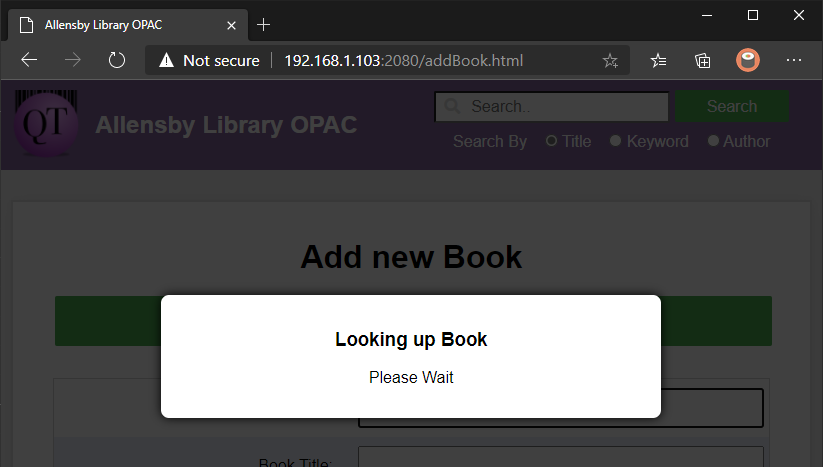
Task: Open the browser profile avatar
Action: (x=747, y=60)
